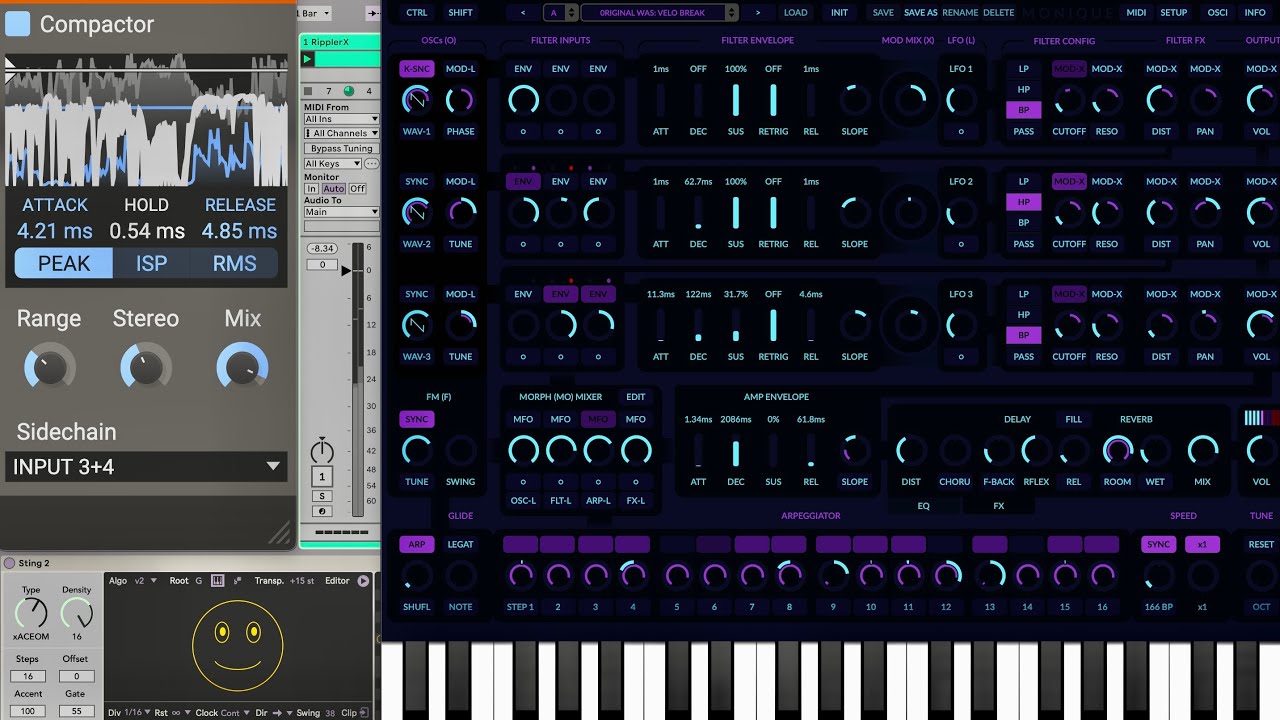Open the preset name dropdown ORIGINAL WAS: VELO BREAK
Screen dimensions: 1280x720
click(x=659, y=12)
